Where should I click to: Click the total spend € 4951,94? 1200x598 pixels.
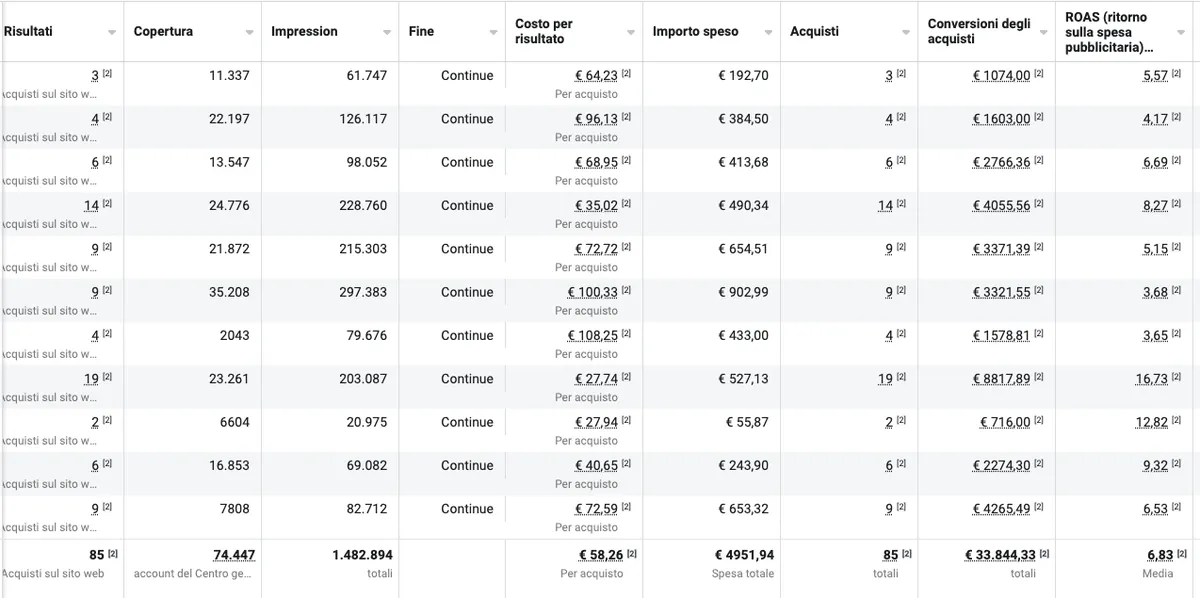[744, 555]
